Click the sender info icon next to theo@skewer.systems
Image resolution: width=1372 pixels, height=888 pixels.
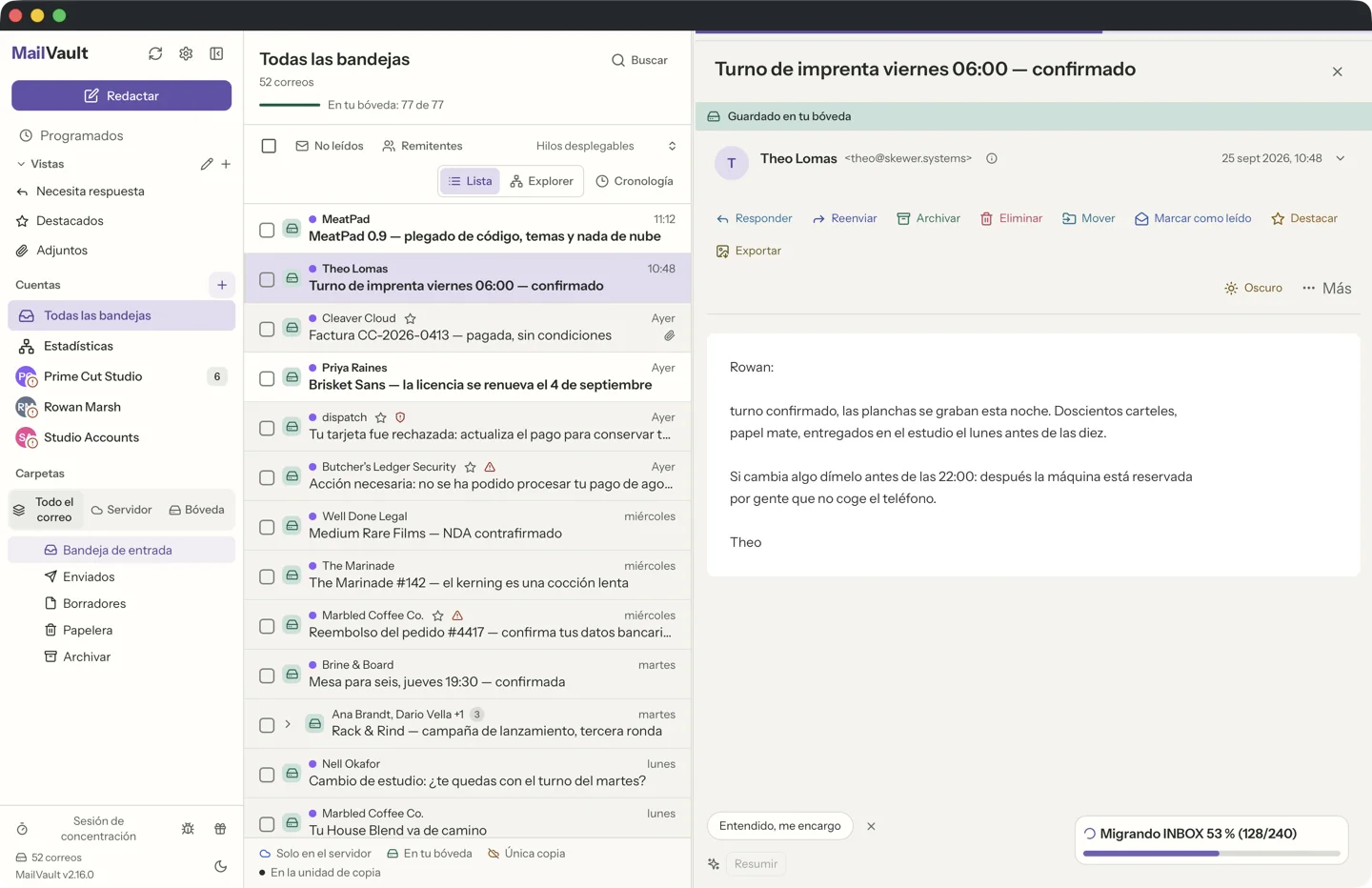coord(992,158)
